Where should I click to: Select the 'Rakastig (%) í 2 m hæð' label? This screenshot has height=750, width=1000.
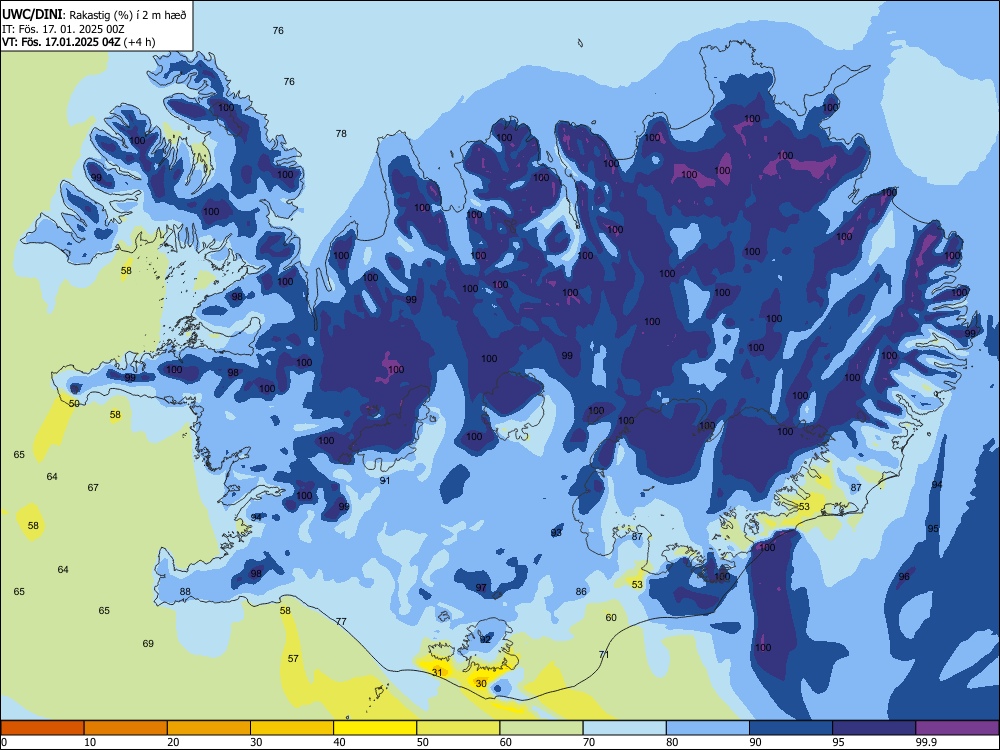pyautogui.click(x=128, y=15)
